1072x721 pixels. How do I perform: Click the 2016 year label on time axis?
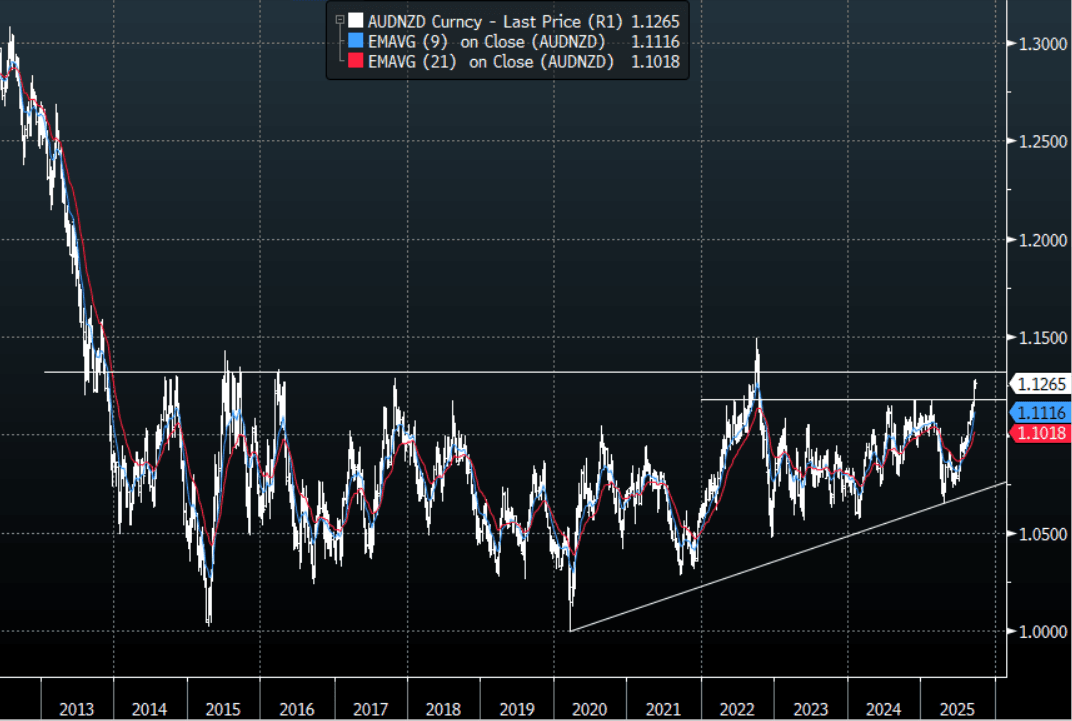pos(296,709)
